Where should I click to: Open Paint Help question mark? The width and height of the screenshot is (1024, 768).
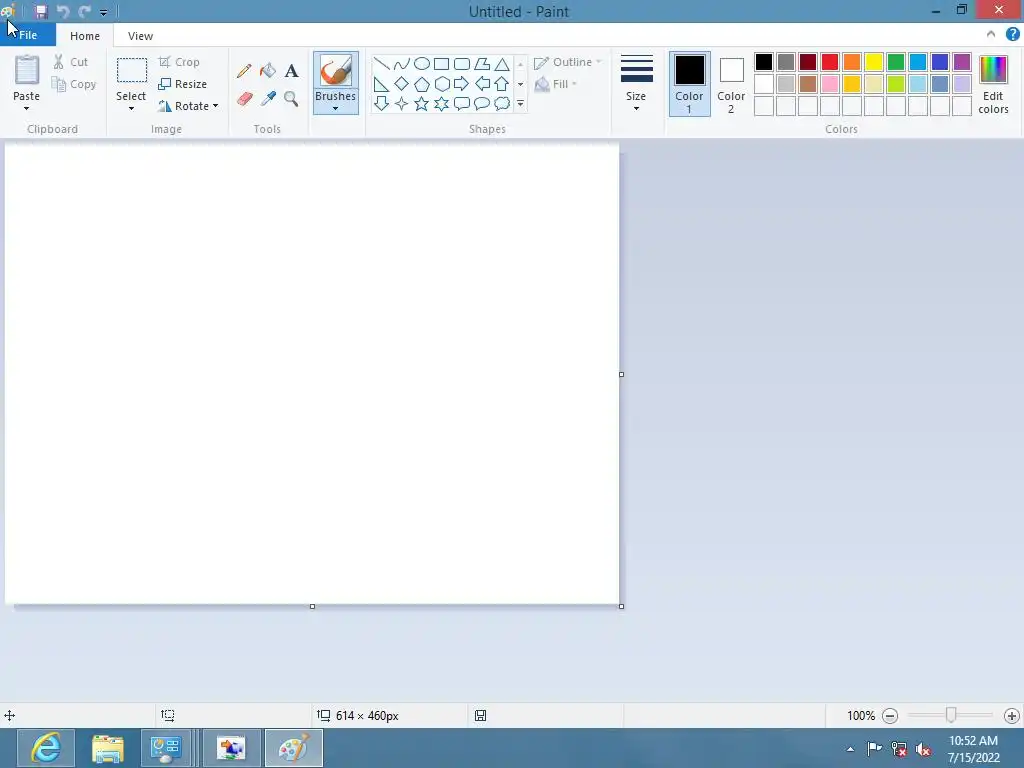point(1012,35)
